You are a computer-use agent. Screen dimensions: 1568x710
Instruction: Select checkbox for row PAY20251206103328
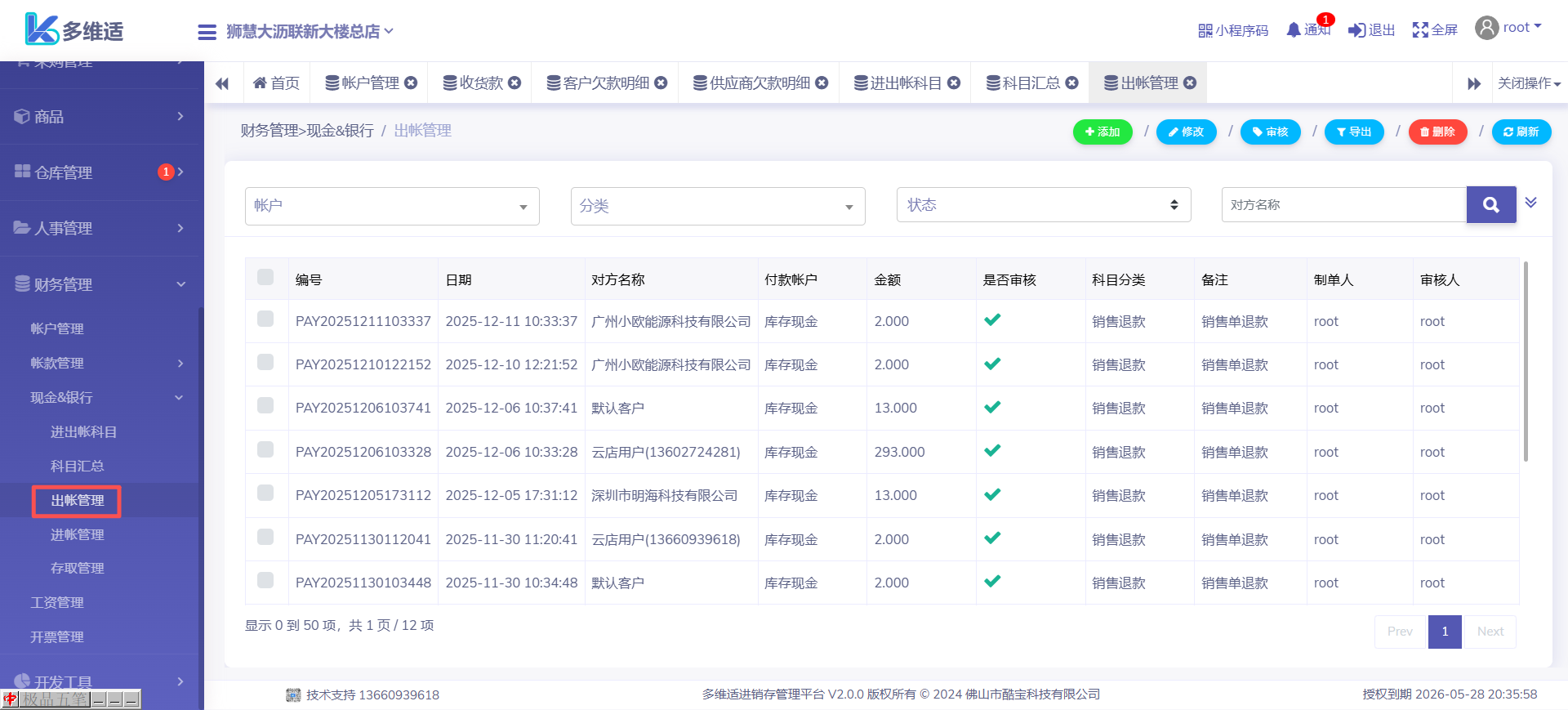(265, 449)
